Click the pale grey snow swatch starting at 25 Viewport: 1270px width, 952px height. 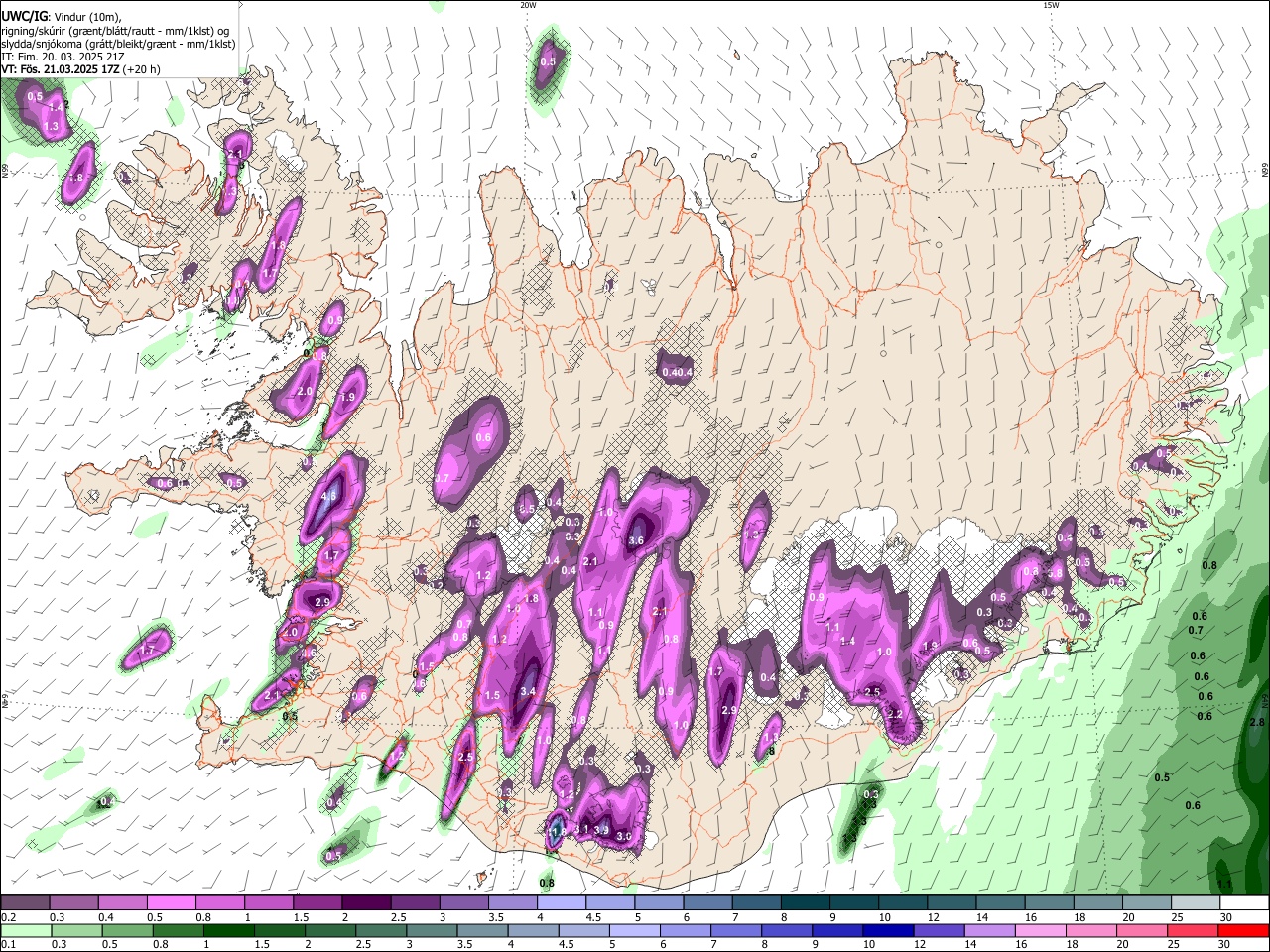pyautogui.click(x=1197, y=903)
